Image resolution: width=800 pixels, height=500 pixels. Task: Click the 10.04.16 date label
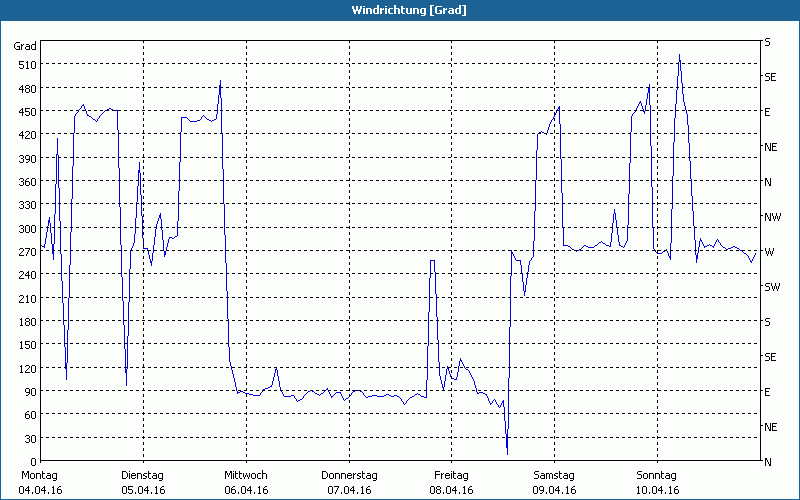pyautogui.click(x=657, y=490)
